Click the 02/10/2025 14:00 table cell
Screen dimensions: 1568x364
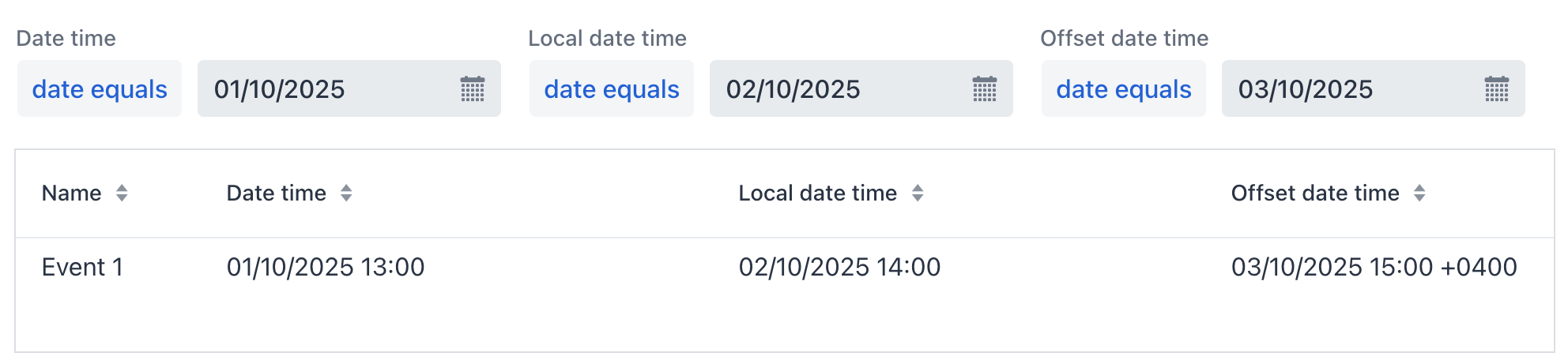coord(839,268)
